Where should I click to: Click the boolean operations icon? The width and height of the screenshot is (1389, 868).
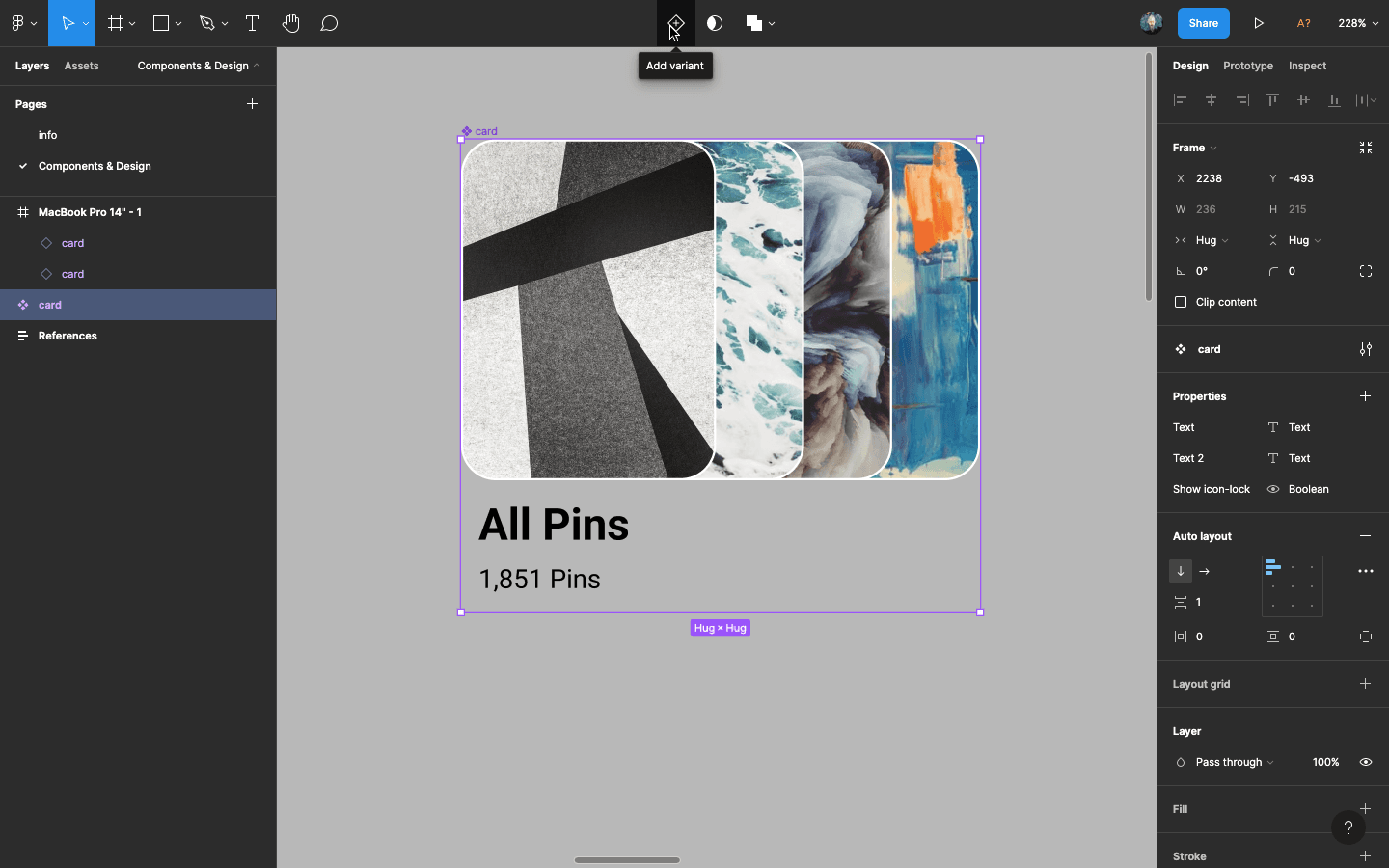pos(754,23)
